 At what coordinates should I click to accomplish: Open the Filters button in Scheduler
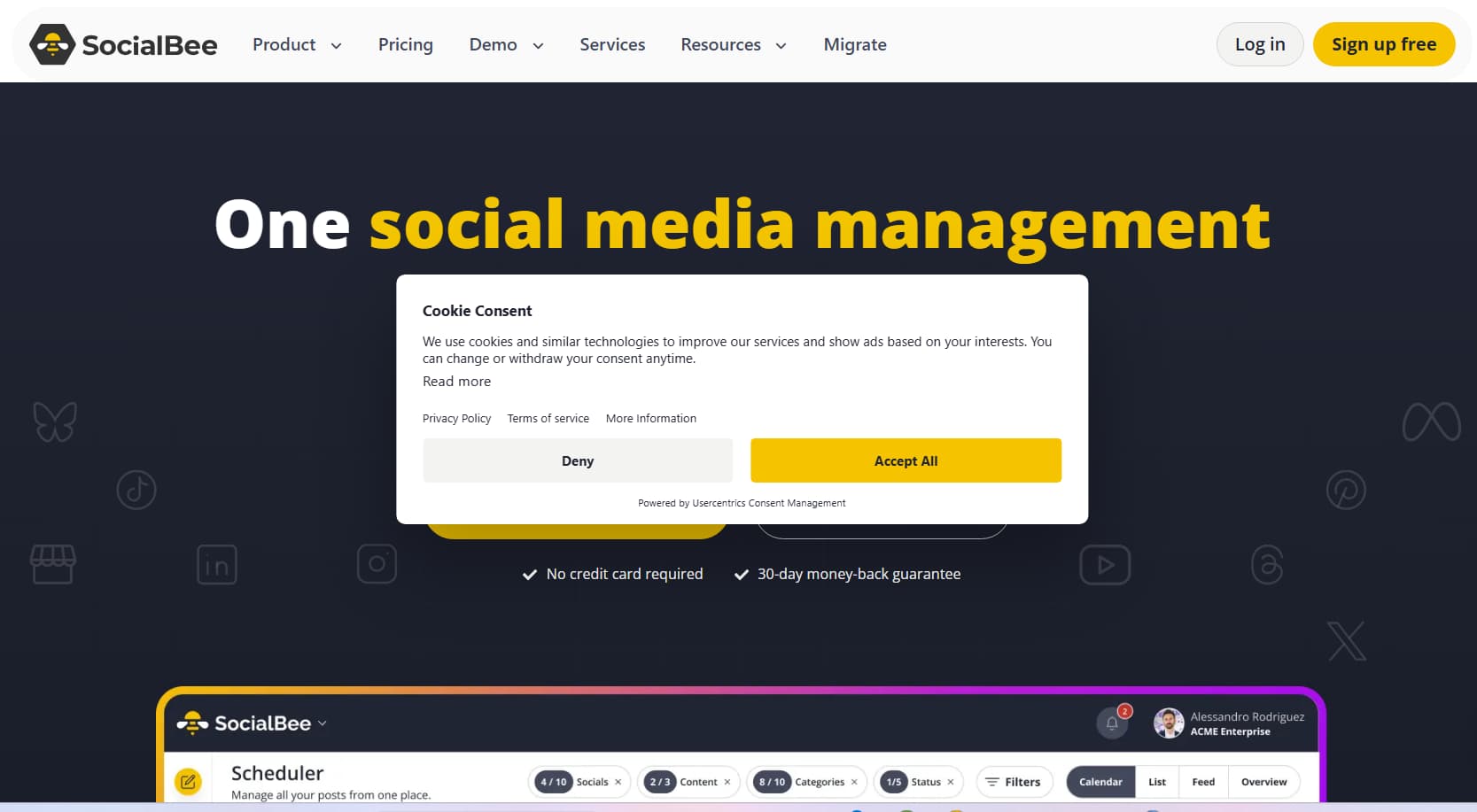click(x=1014, y=782)
